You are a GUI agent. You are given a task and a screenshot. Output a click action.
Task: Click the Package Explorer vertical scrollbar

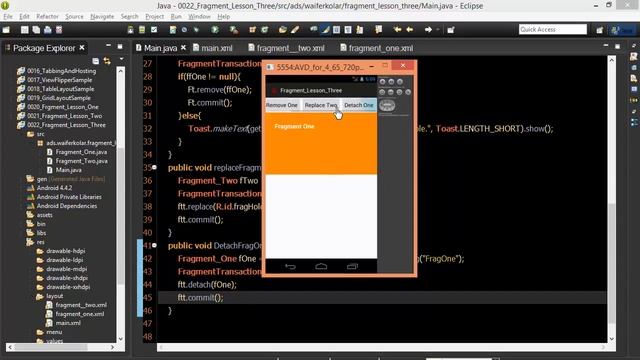click(x=120, y=204)
